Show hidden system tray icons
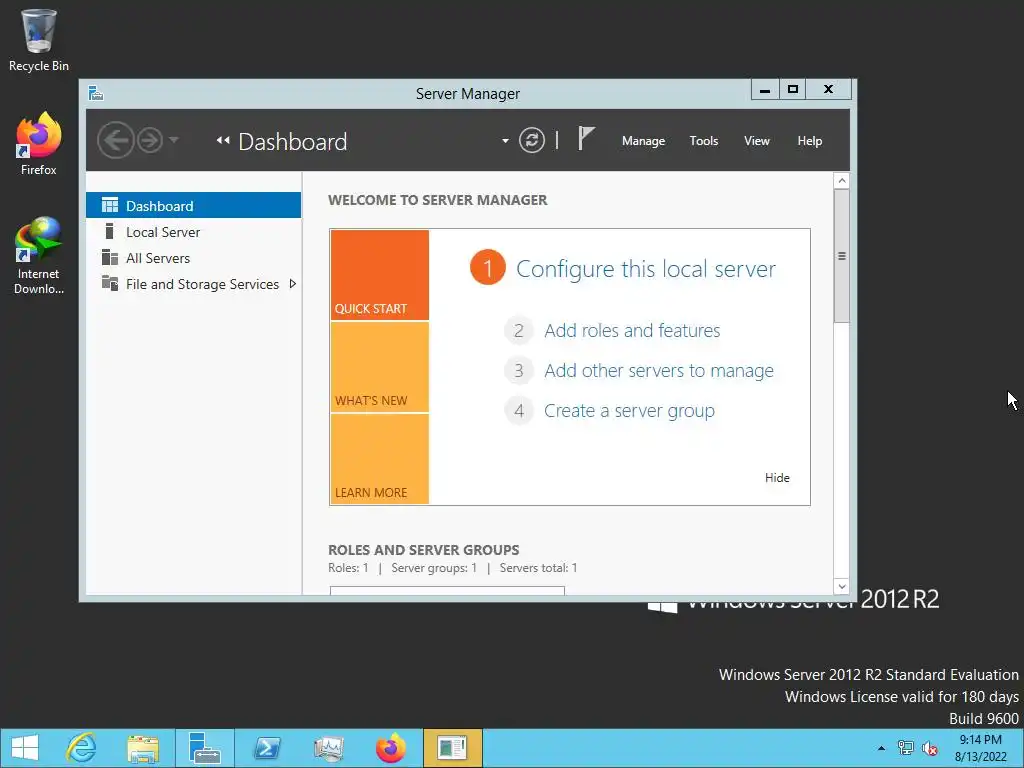Screen dimensions: 1024x768 [881, 748]
